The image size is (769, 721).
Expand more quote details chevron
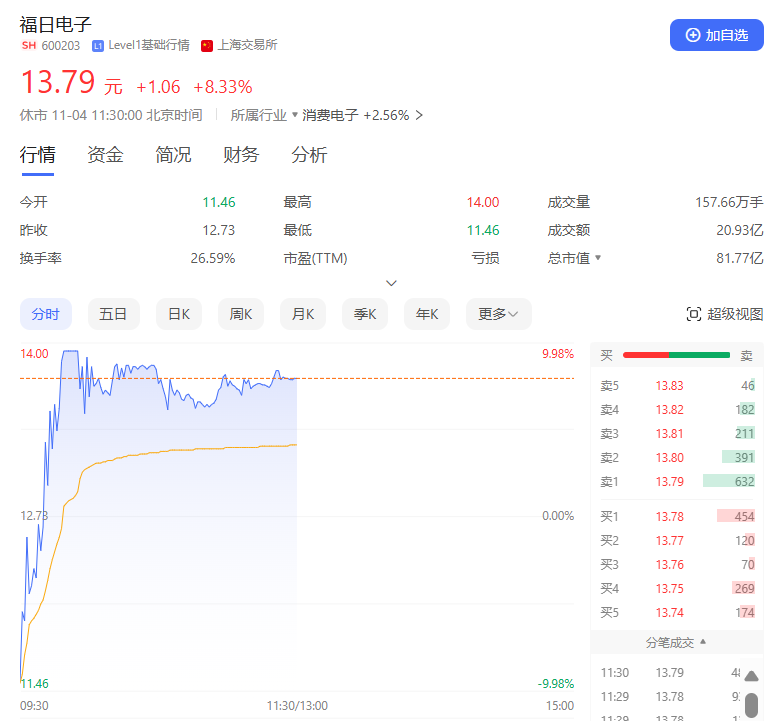pos(391,283)
